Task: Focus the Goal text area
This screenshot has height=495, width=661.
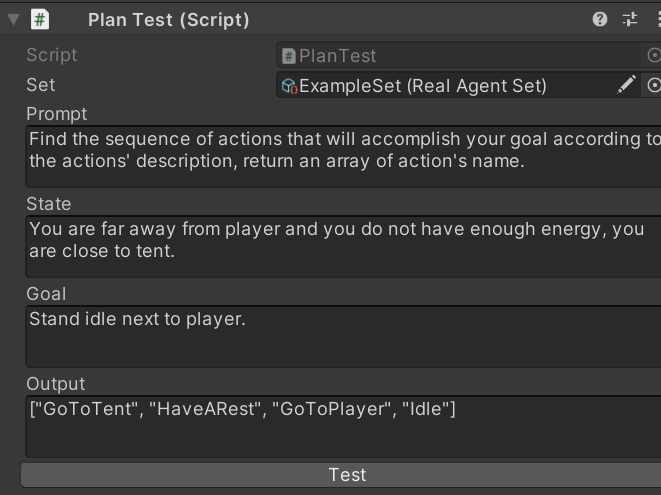Action: click(x=343, y=336)
